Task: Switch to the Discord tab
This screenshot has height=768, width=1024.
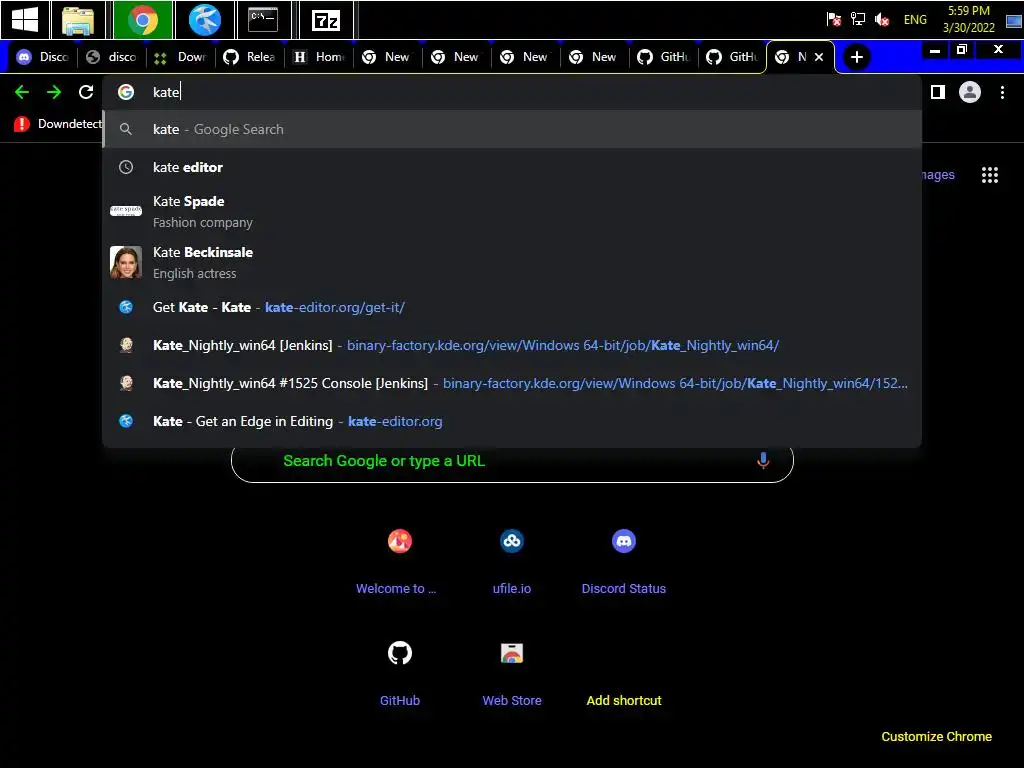Action: (42, 57)
